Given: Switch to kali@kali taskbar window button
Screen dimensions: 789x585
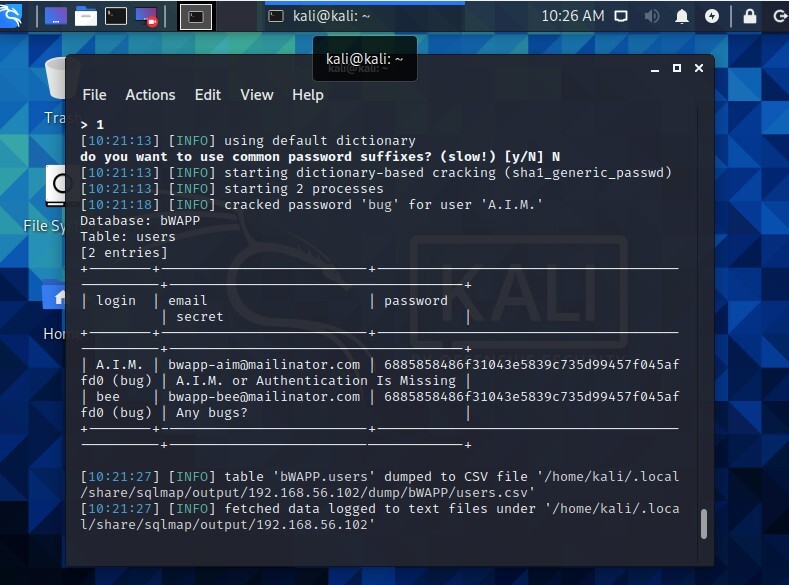Looking at the screenshot, I should click(365, 16).
